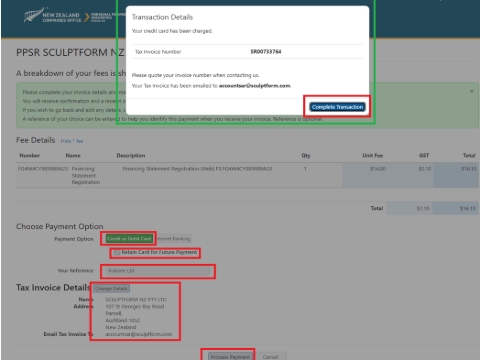Image resolution: width=480 pixels, height=360 pixels.
Task: Tick Retain Card for Future Payment checkbox
Action: (117, 253)
